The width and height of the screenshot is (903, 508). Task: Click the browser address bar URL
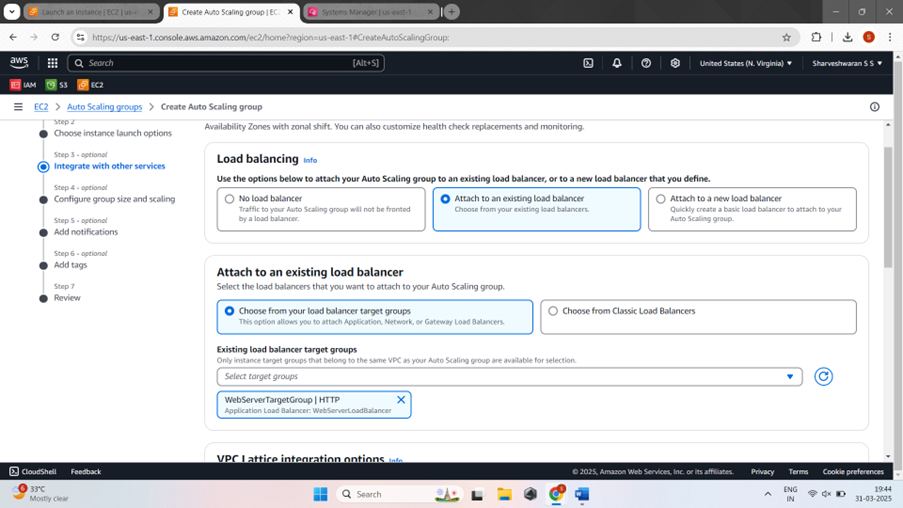[271, 37]
